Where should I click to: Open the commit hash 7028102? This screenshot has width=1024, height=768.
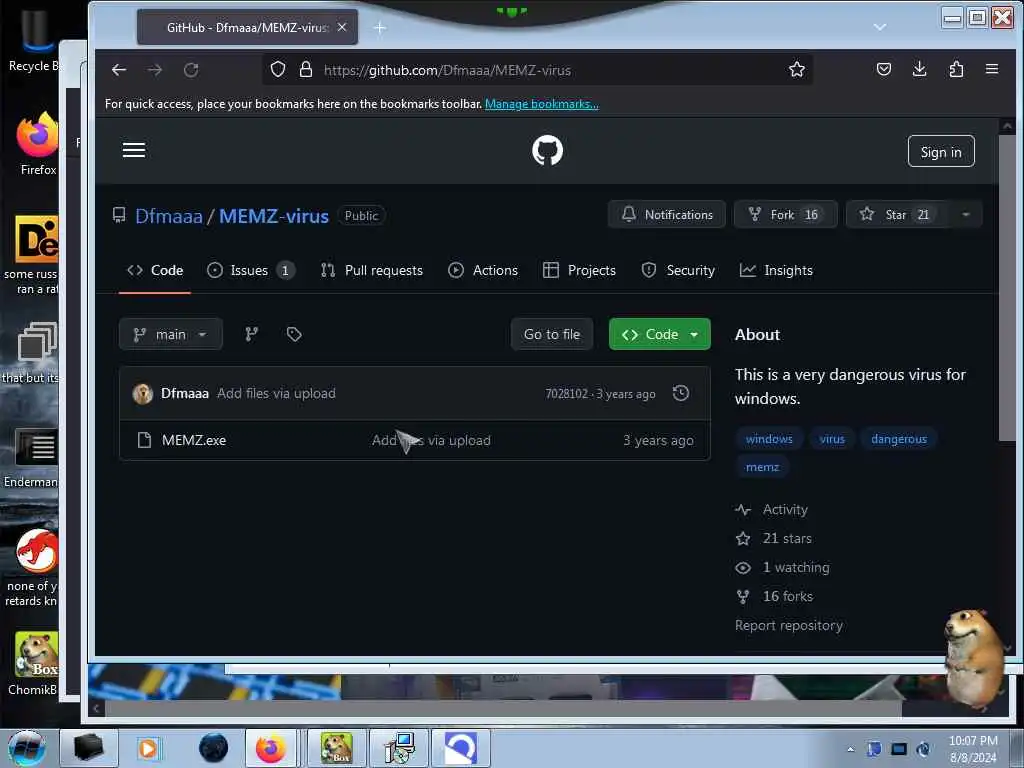[x=567, y=394]
